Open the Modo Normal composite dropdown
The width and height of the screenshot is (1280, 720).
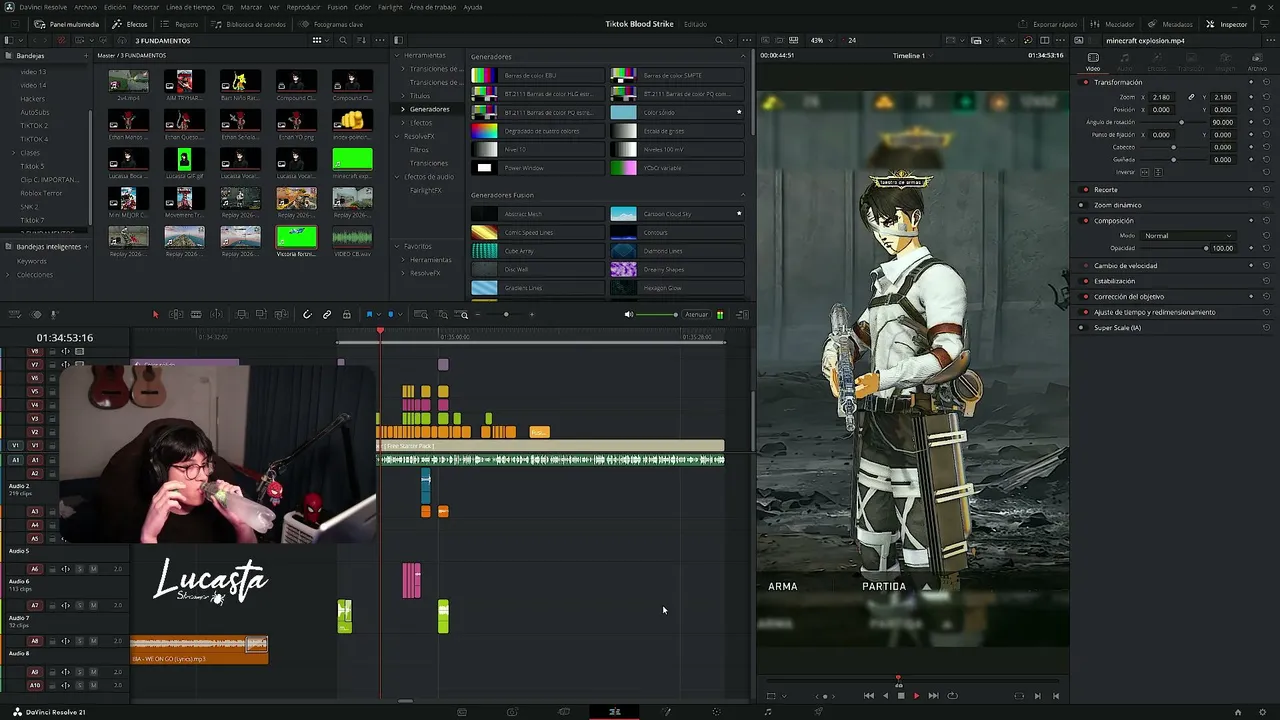[1187, 236]
